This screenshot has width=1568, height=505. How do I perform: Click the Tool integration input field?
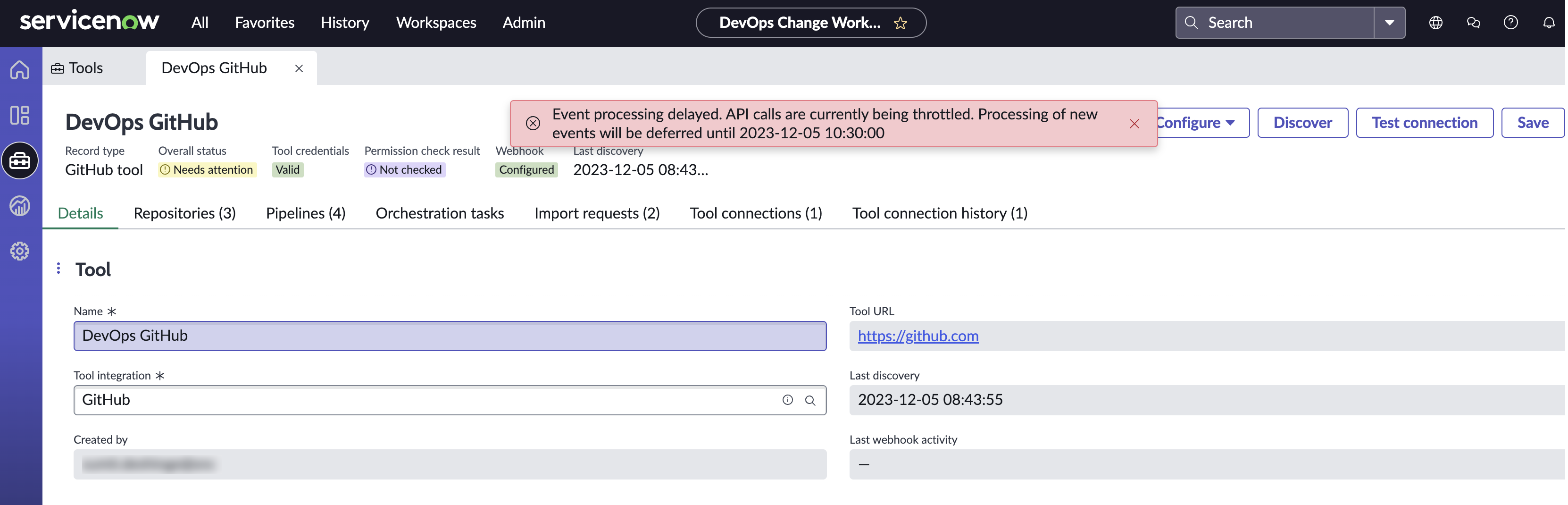450,400
